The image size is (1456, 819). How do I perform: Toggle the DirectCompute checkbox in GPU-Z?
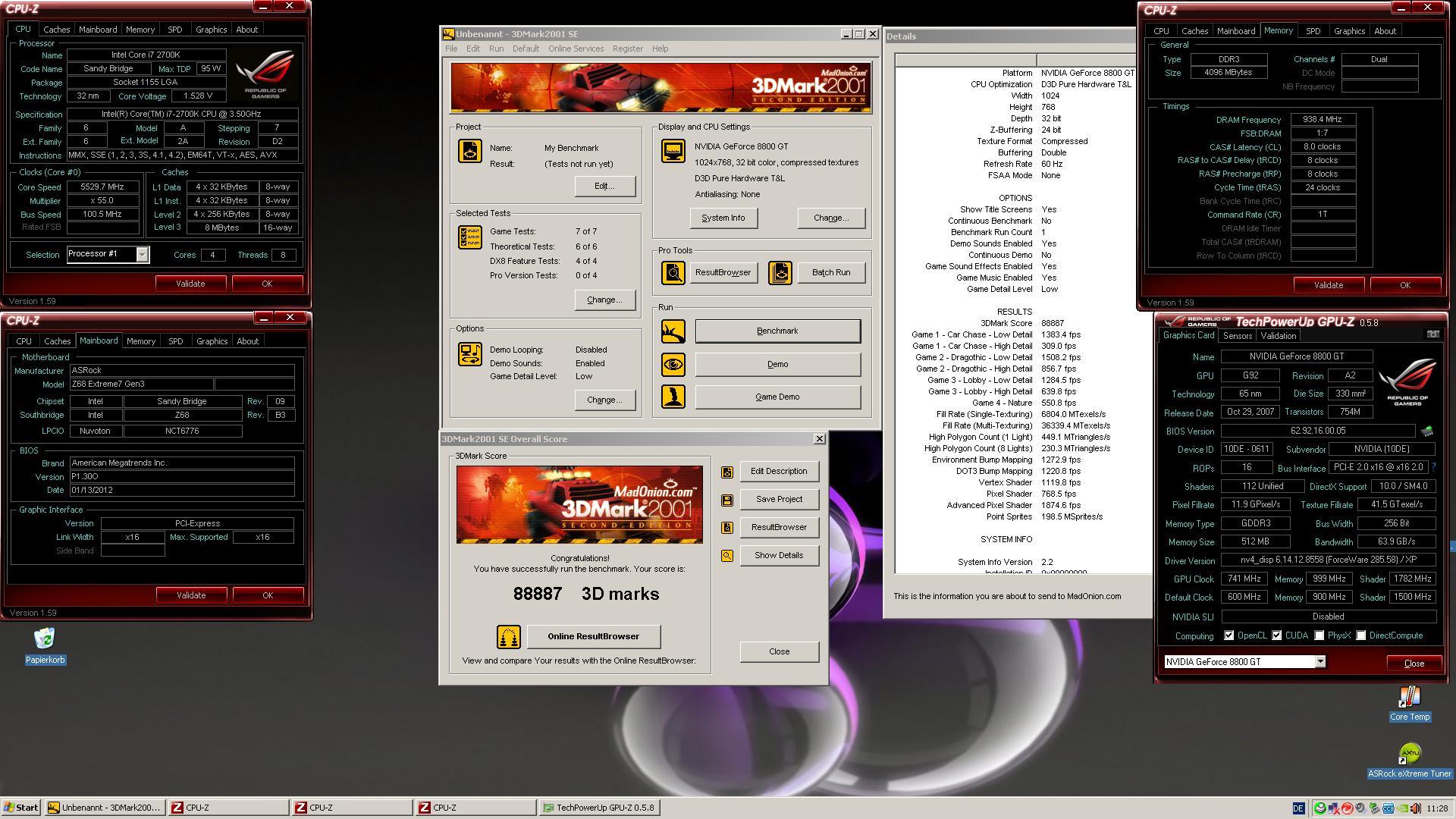coord(1360,635)
